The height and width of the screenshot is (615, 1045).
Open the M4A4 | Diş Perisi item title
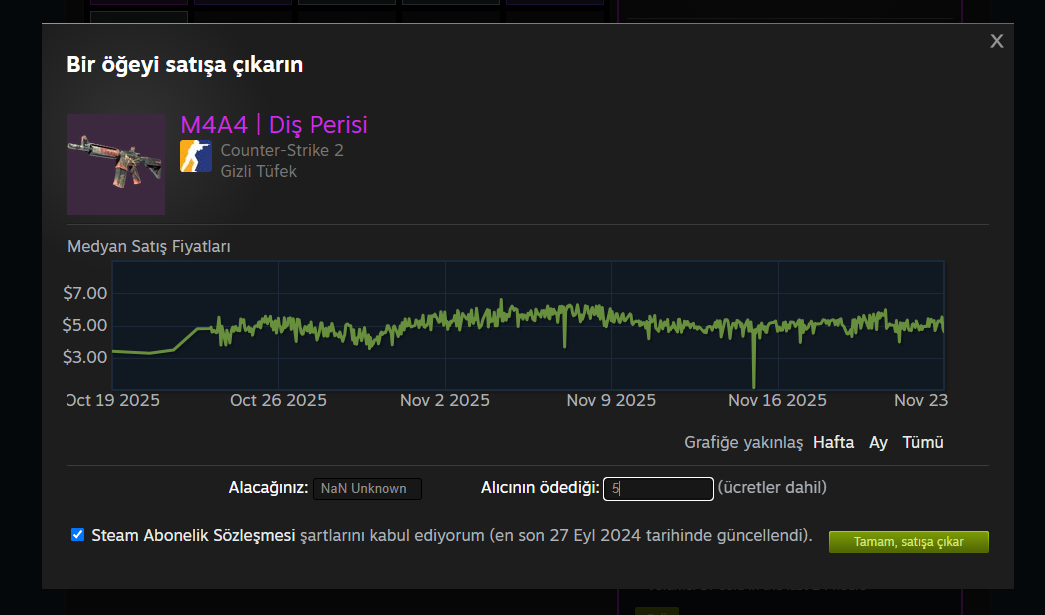pos(274,125)
